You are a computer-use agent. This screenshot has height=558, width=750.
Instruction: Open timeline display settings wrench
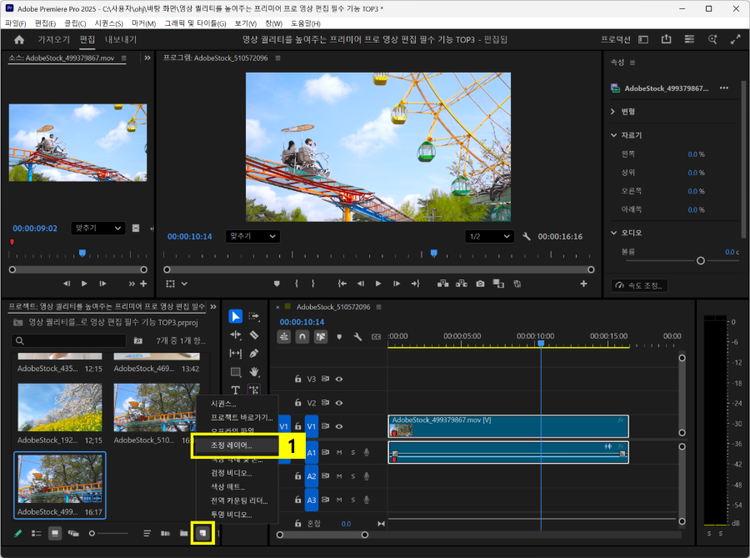[x=357, y=337]
